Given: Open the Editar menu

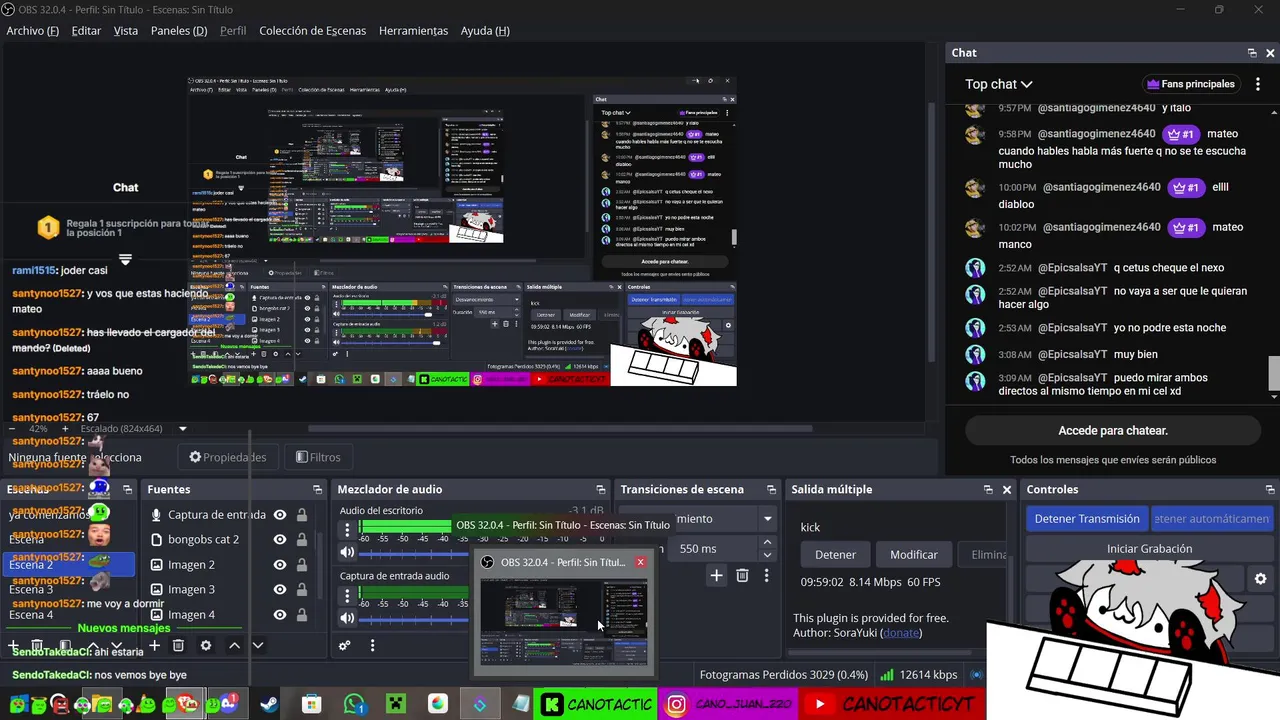Looking at the screenshot, I should (86, 31).
